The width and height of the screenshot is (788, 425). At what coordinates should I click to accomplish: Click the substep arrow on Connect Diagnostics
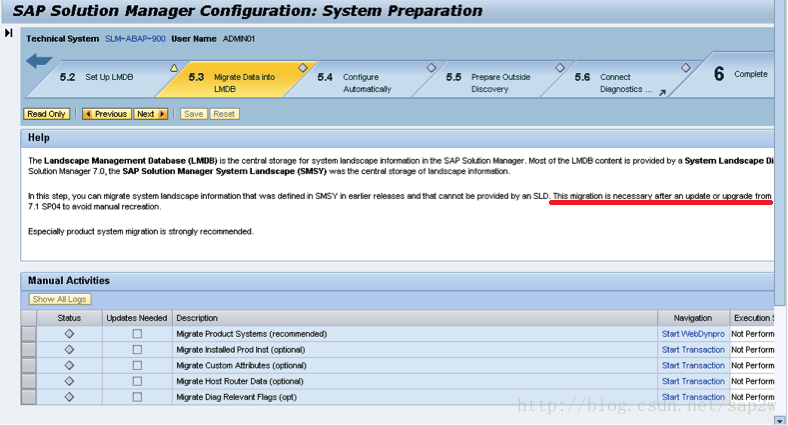point(662,92)
